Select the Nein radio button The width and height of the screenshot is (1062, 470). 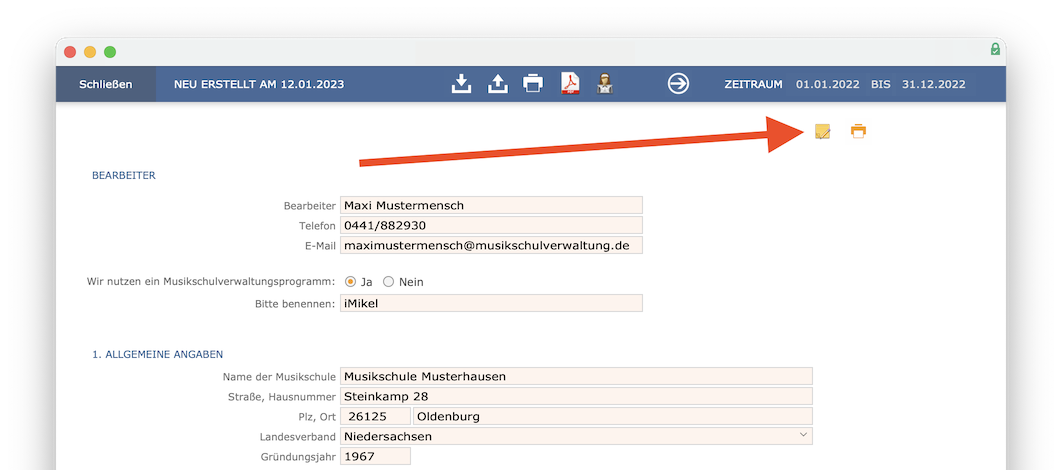click(x=389, y=282)
